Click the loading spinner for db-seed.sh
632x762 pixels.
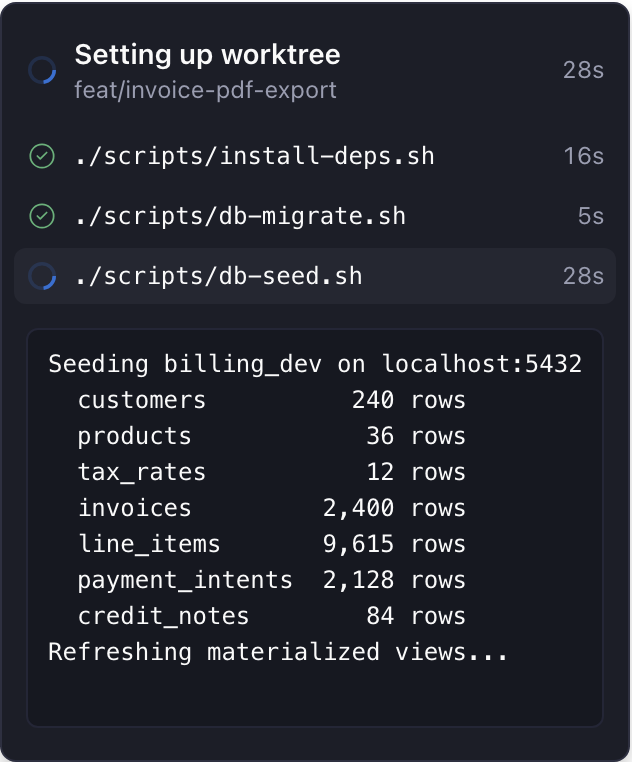42,276
